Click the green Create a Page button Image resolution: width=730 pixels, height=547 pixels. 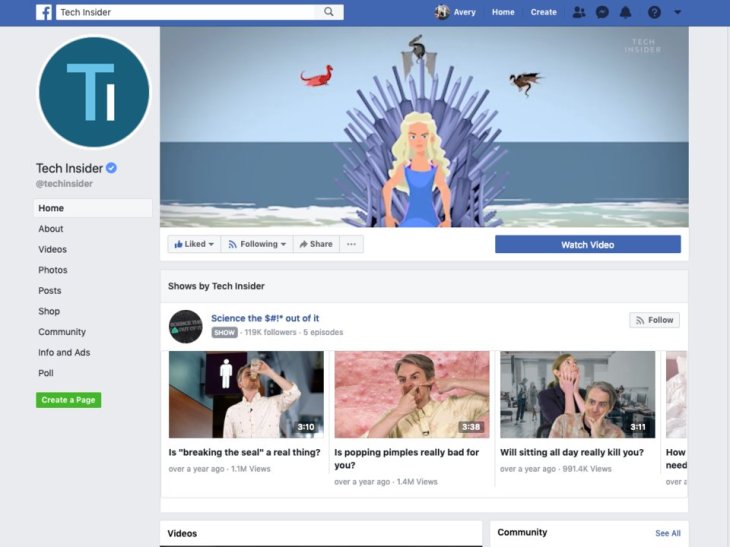(68, 400)
